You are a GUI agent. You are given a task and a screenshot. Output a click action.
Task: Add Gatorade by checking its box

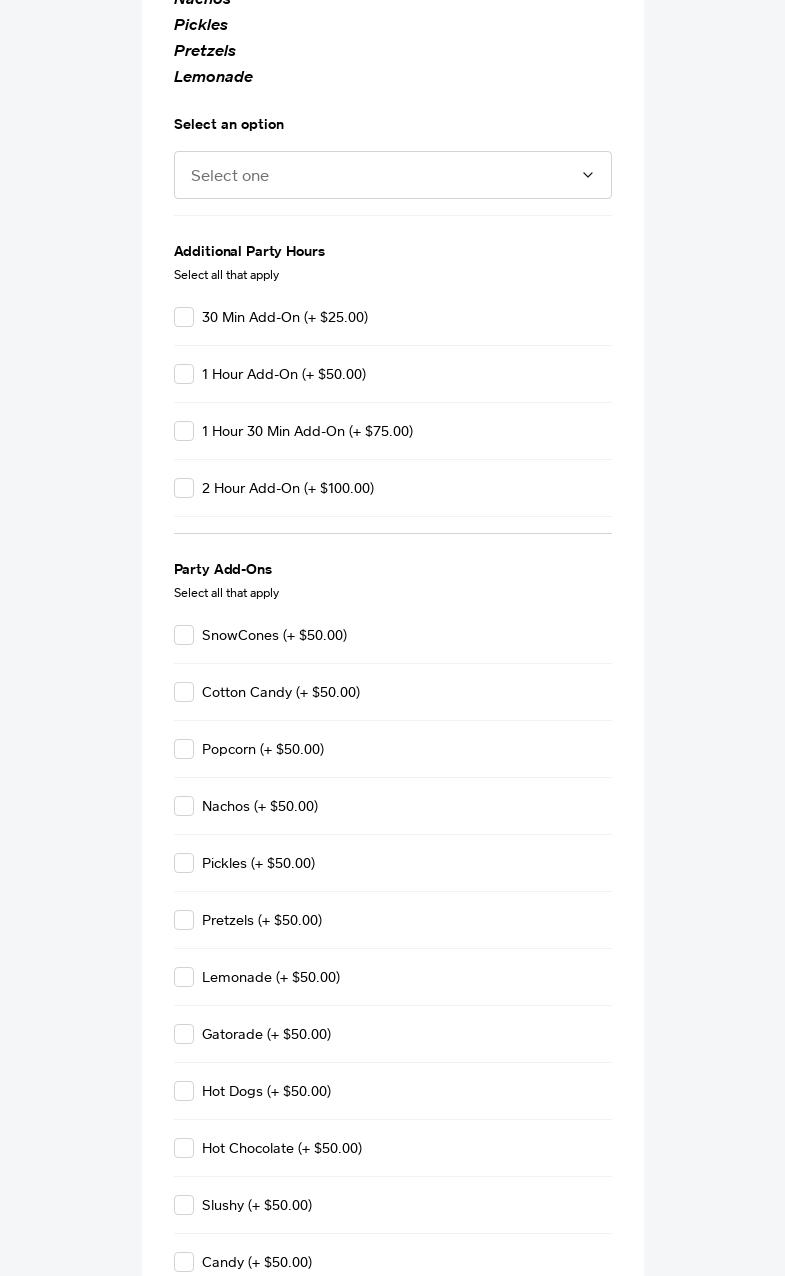pos(184,1034)
